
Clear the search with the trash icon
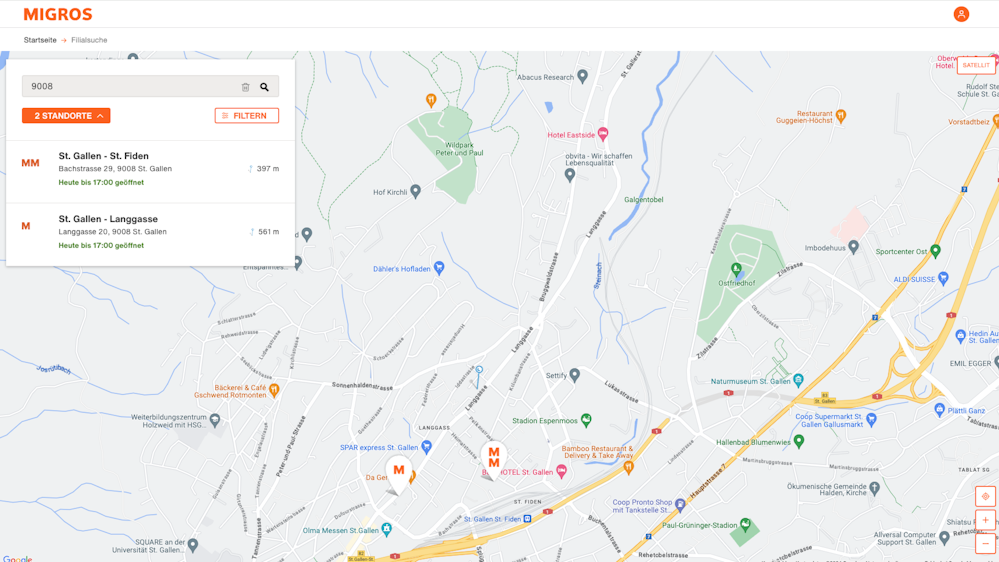pos(245,87)
